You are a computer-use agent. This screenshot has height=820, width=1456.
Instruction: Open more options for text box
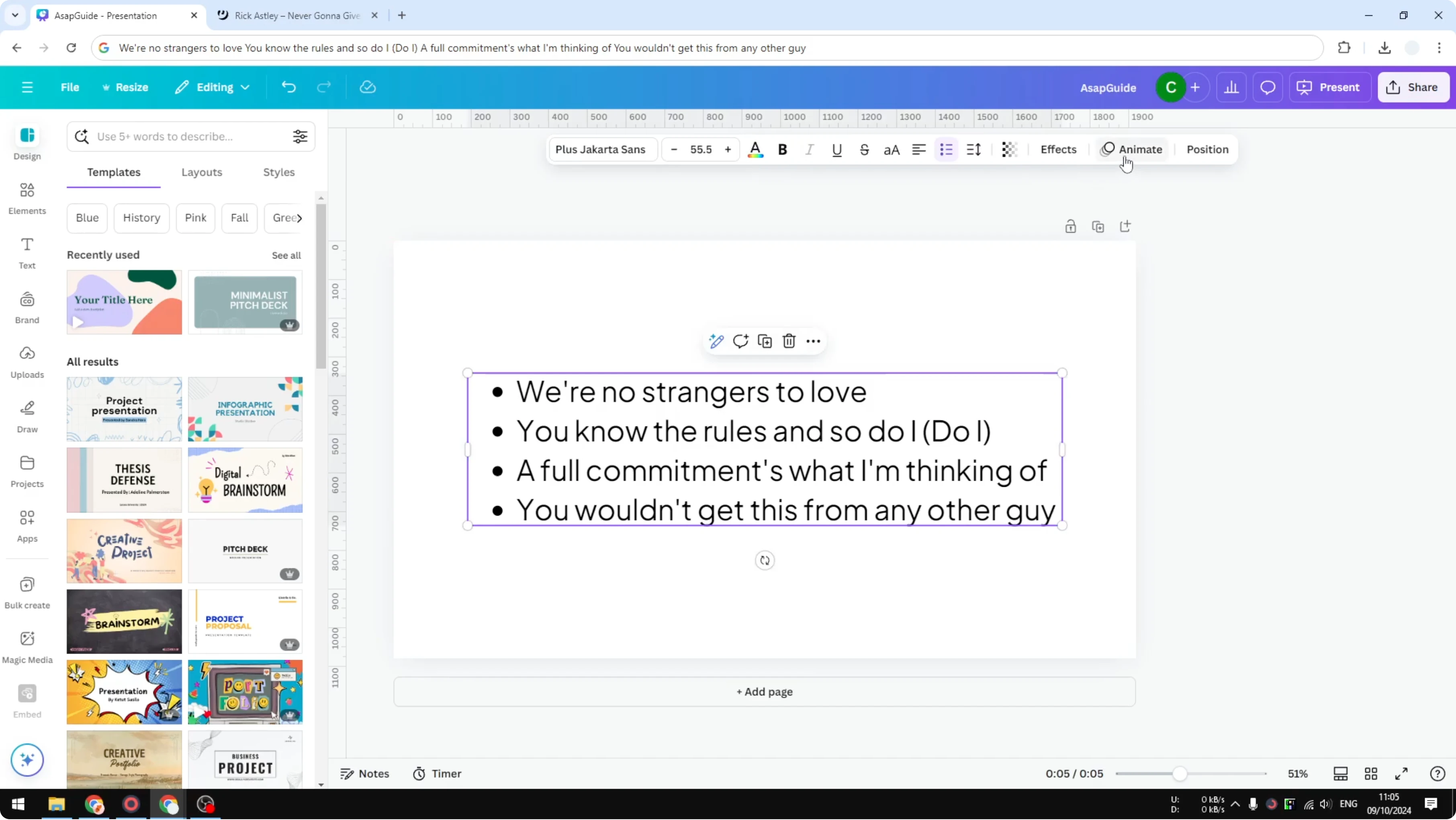(x=813, y=341)
